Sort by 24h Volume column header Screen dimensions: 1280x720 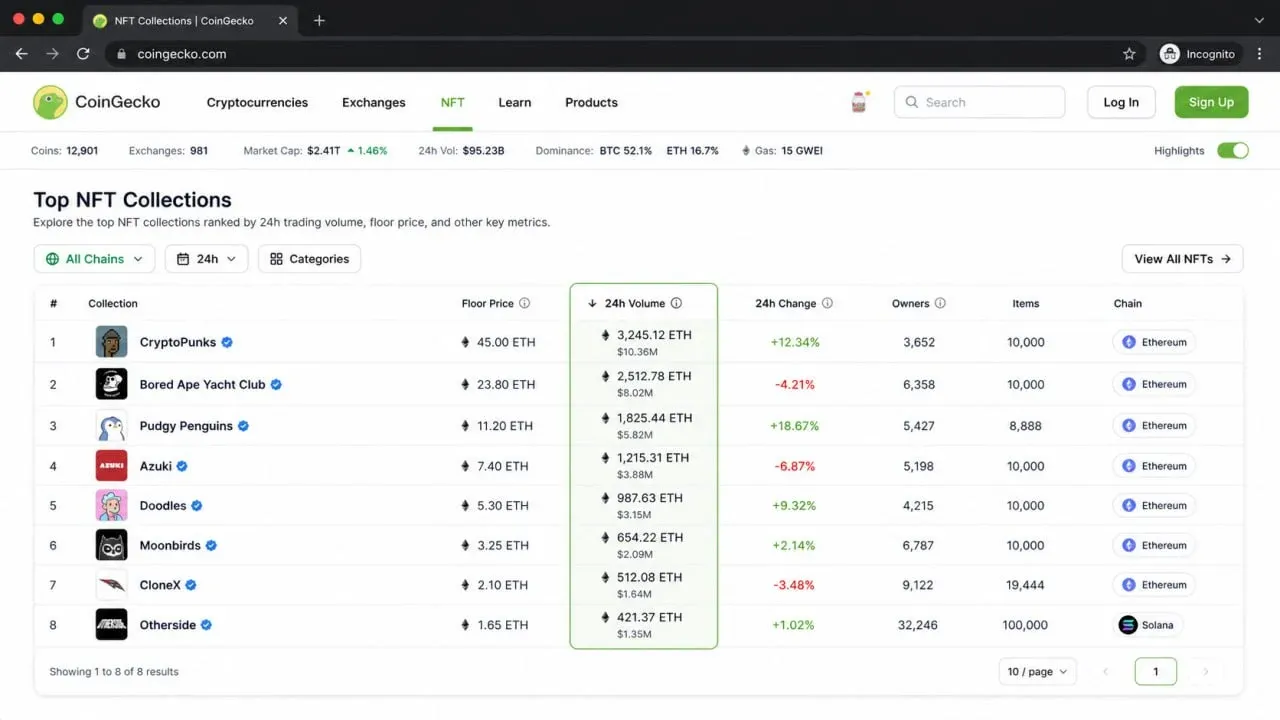coord(635,303)
